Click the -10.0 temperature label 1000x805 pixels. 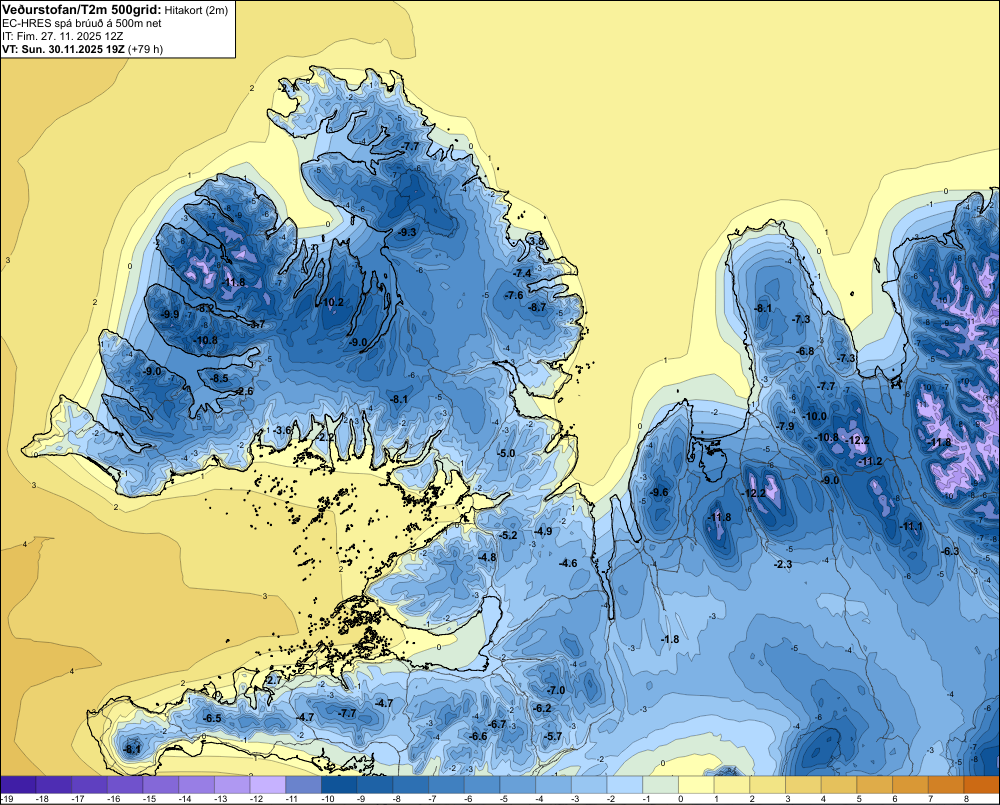coord(814,417)
